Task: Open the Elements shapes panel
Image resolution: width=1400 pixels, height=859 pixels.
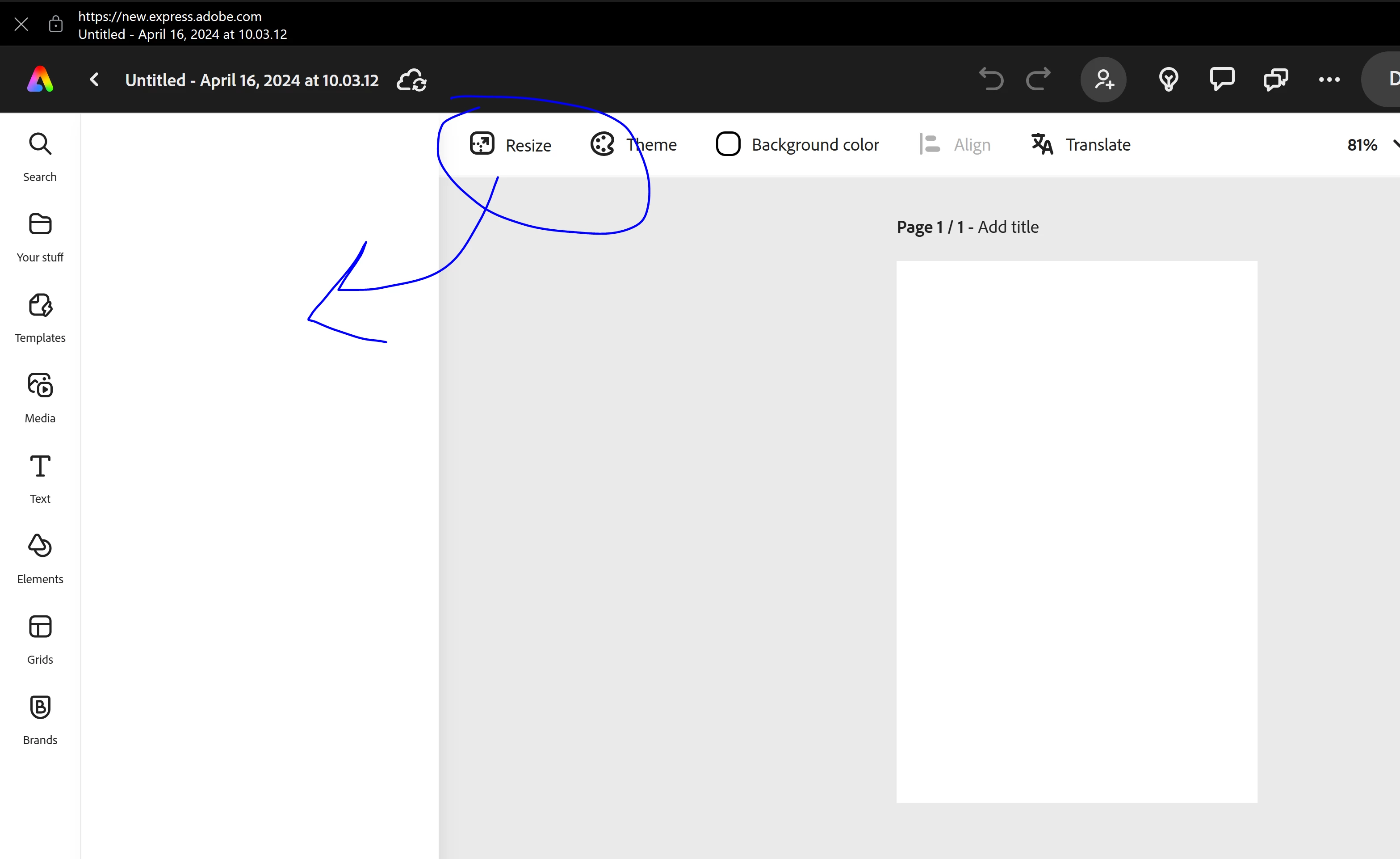Action: [x=40, y=558]
